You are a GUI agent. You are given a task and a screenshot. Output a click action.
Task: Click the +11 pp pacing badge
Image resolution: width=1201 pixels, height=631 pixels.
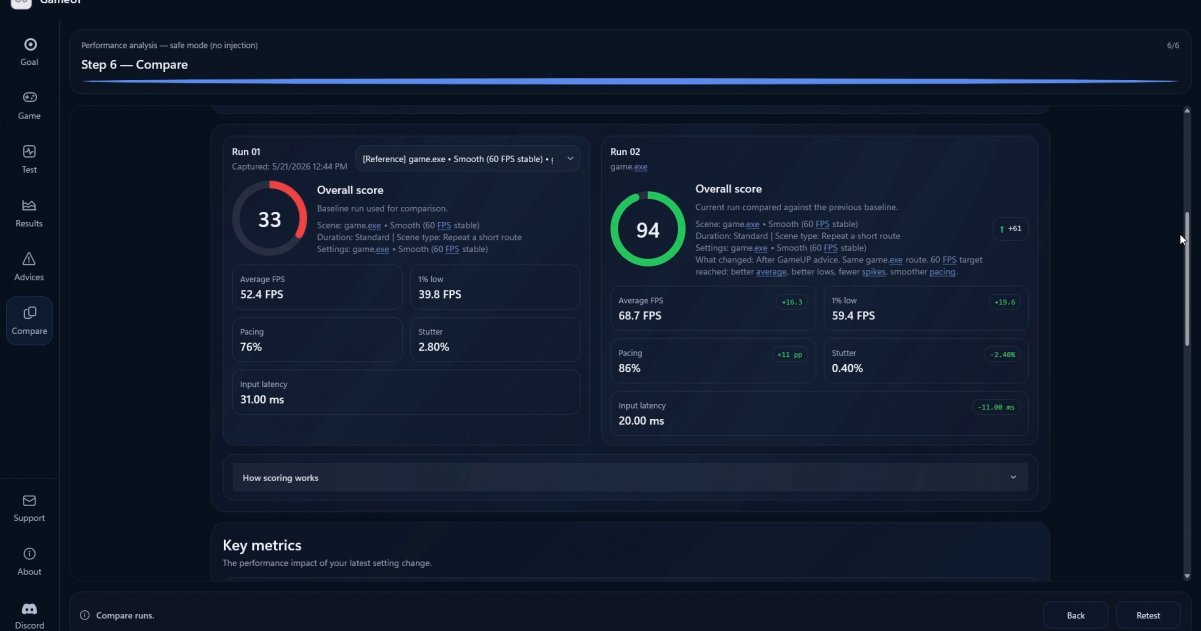pyautogui.click(x=790, y=354)
